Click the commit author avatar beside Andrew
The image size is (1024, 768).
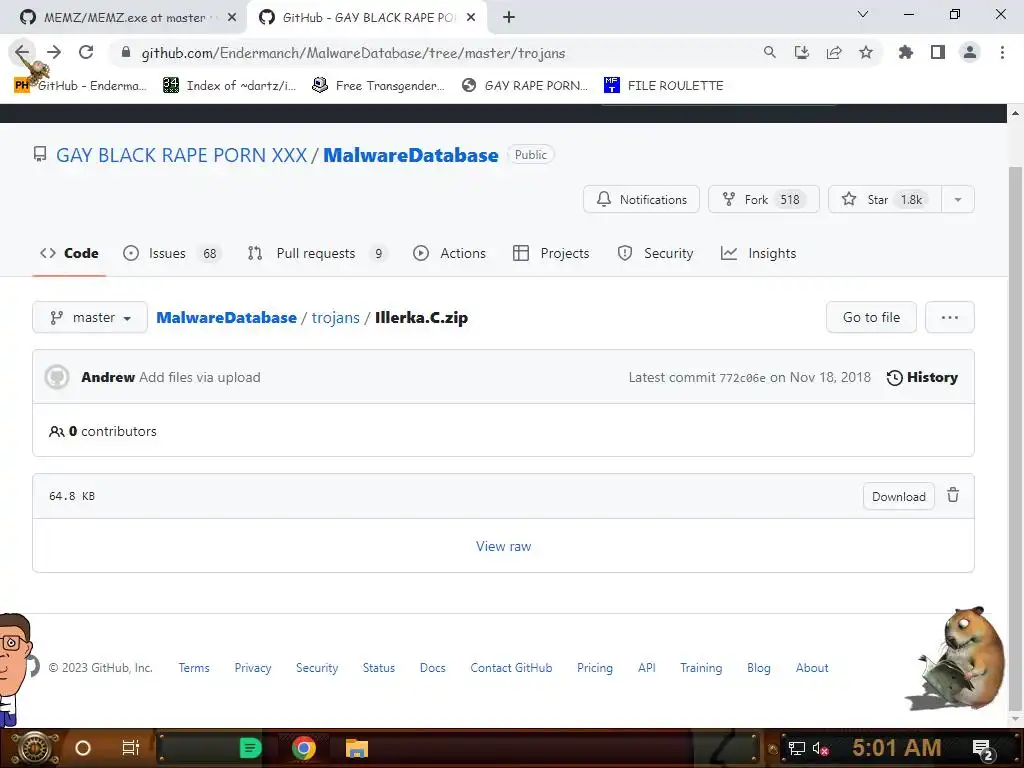tap(57, 377)
